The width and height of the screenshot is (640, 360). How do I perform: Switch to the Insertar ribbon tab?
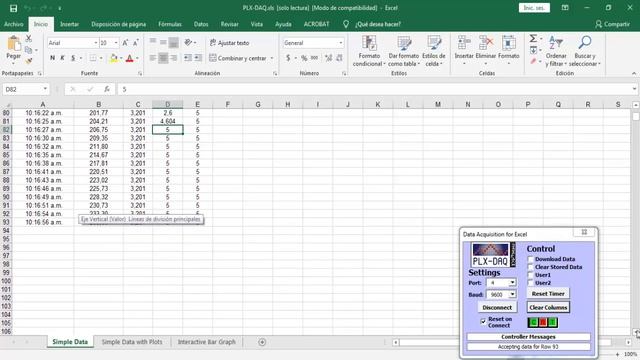(x=69, y=24)
